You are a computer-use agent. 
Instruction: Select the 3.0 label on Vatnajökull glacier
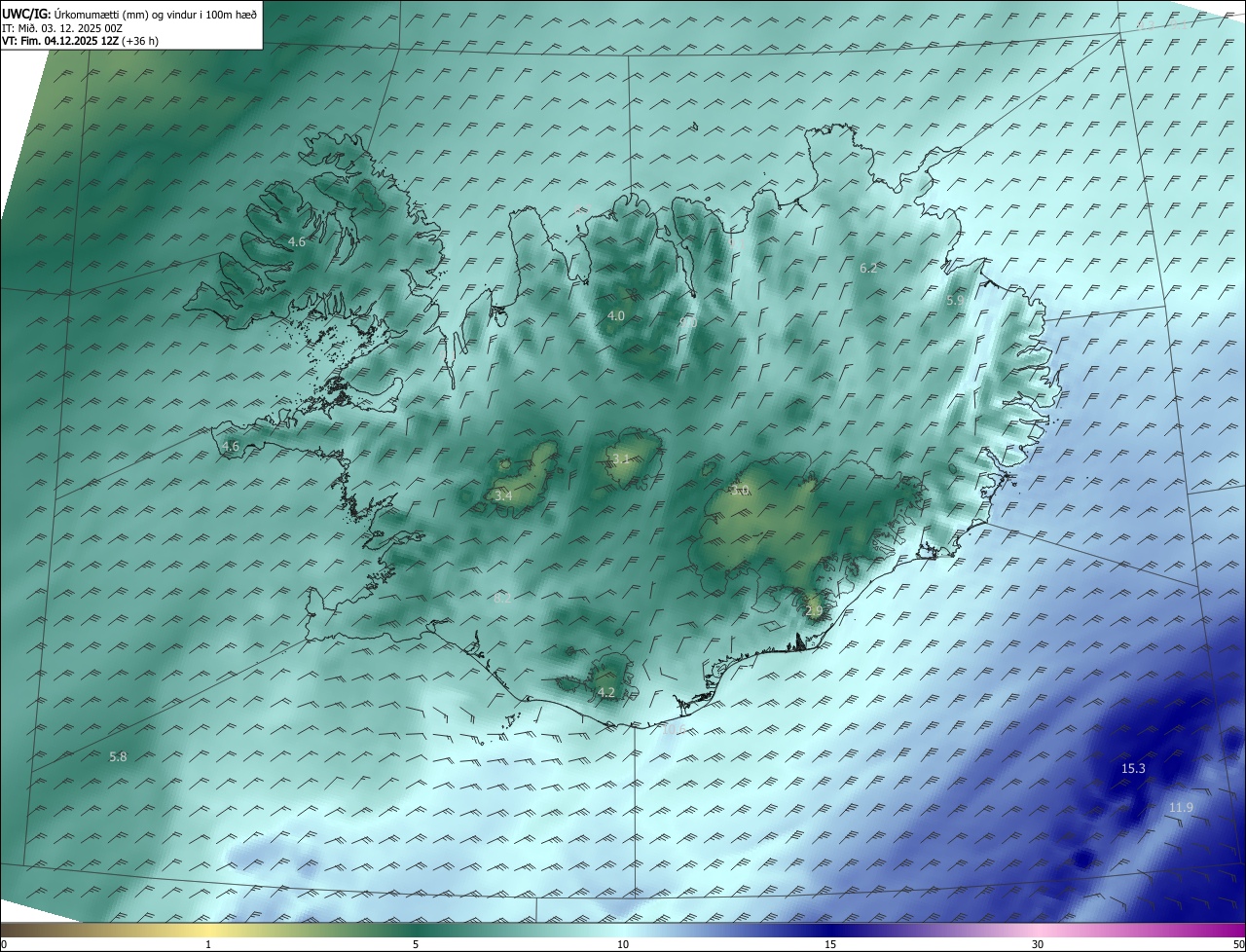(740, 492)
